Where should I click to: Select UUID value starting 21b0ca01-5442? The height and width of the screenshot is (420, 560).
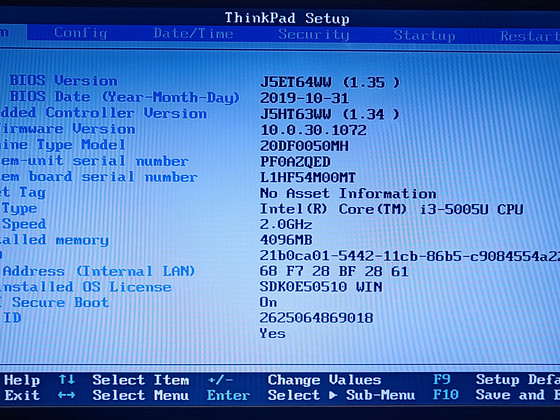(410, 256)
